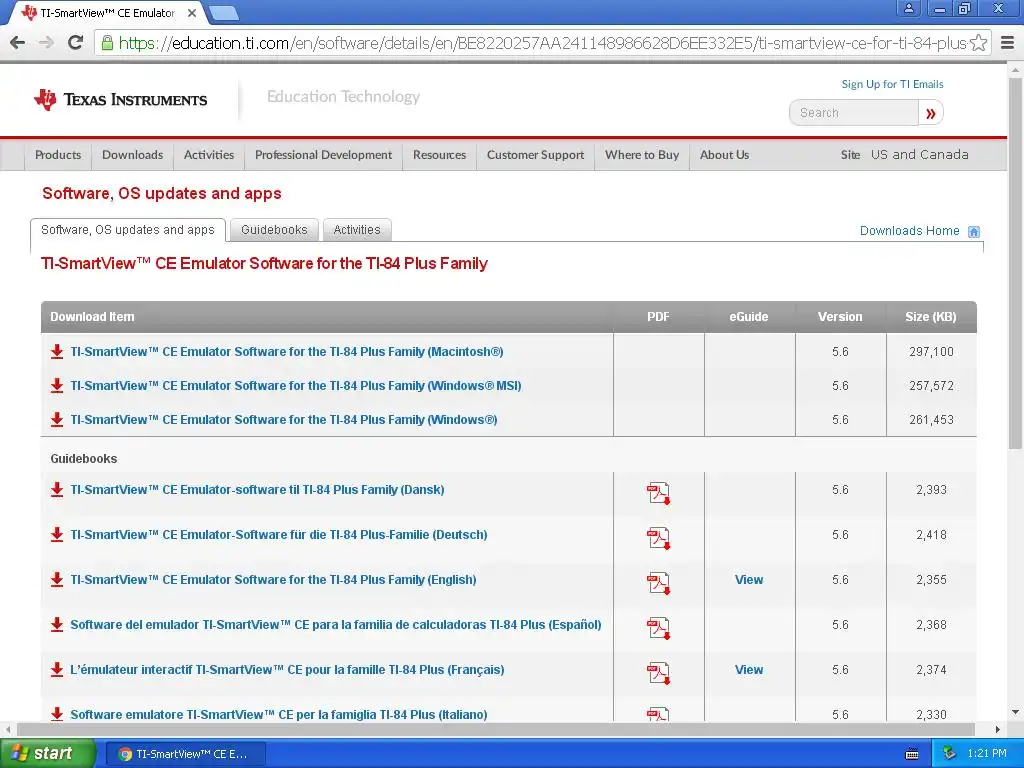This screenshot has width=1024, height=768.
Task: Select Software, OS updates and apps tab
Action: click(x=128, y=230)
